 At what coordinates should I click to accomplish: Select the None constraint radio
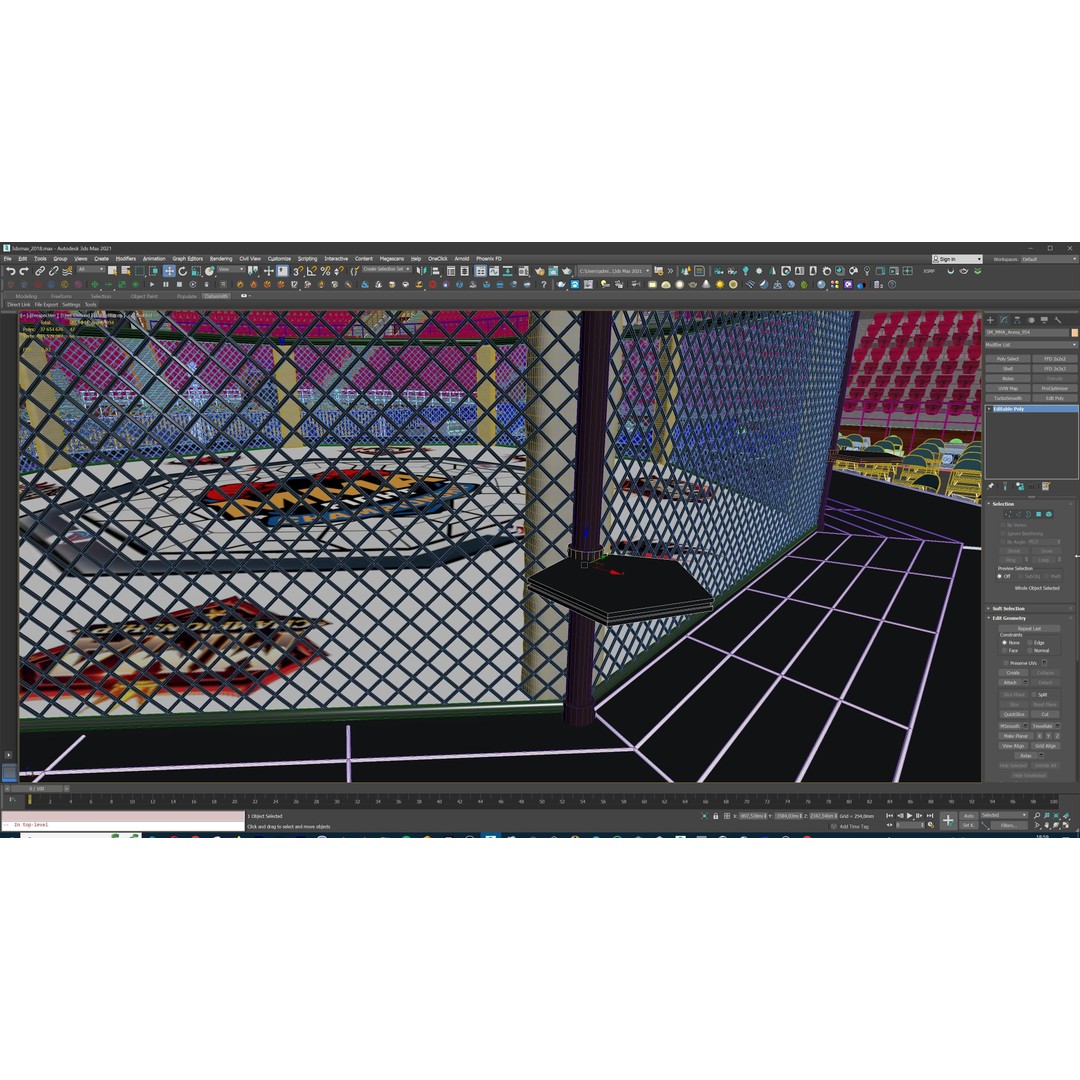pos(1005,643)
